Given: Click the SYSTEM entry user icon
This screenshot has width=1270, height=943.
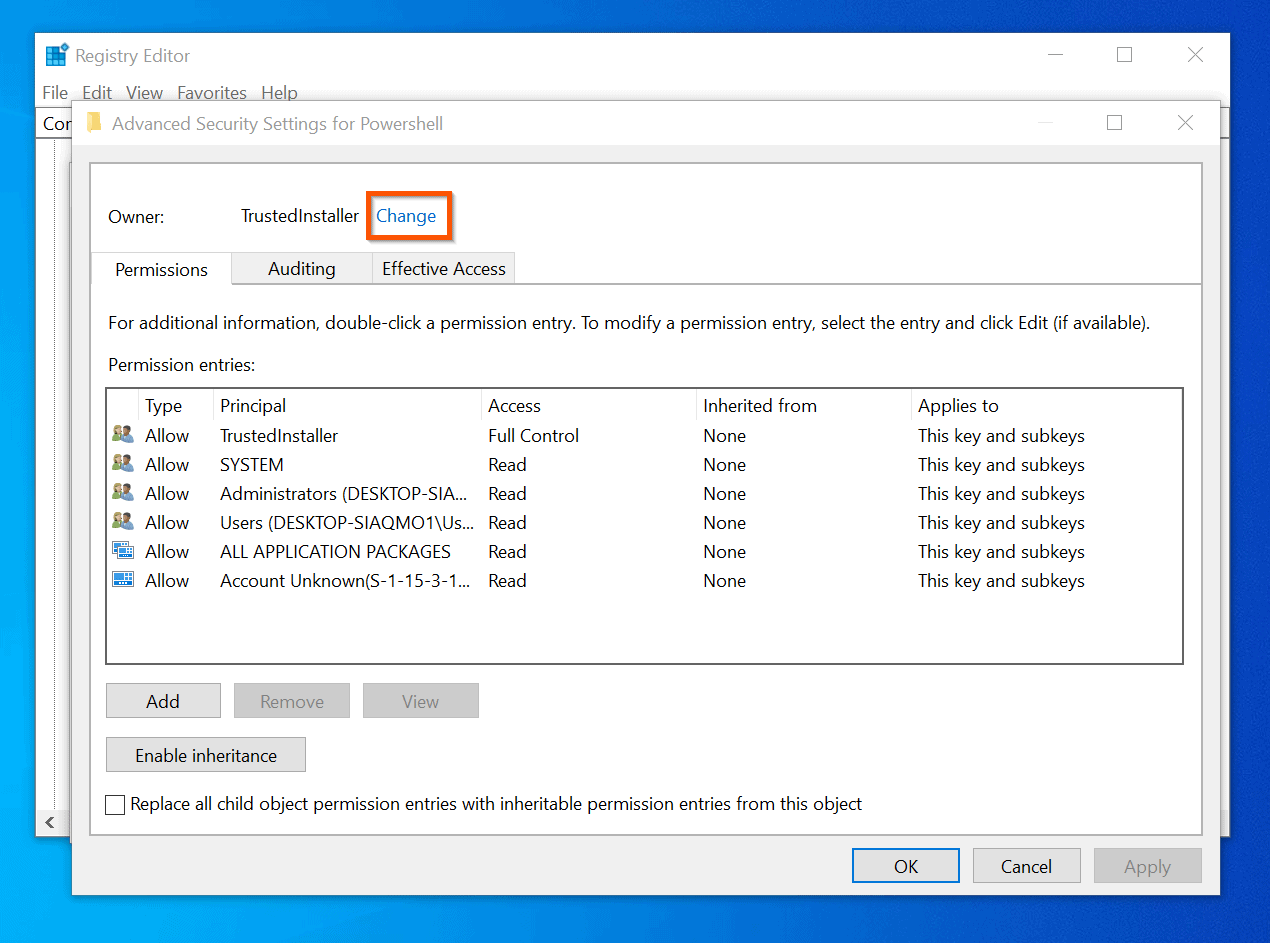Looking at the screenshot, I should click(x=123, y=464).
